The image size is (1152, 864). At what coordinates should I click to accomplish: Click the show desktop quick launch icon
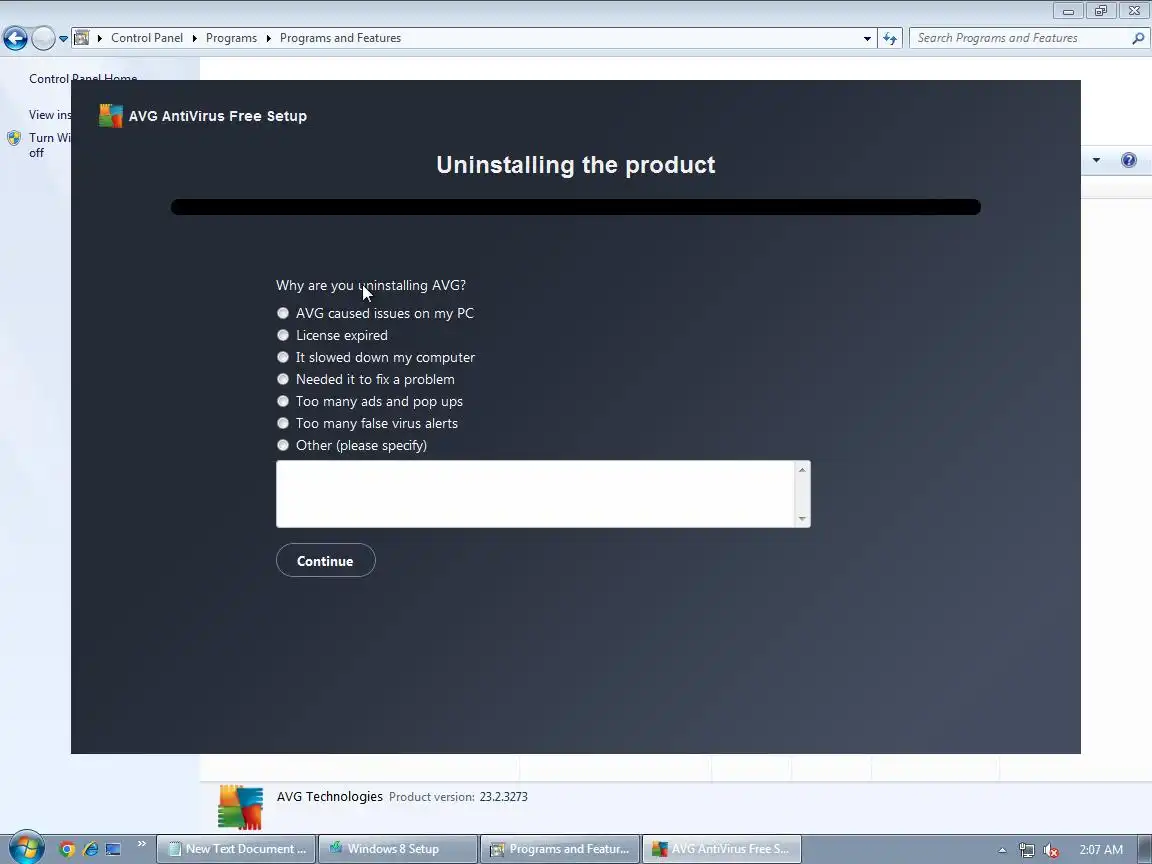[113, 849]
